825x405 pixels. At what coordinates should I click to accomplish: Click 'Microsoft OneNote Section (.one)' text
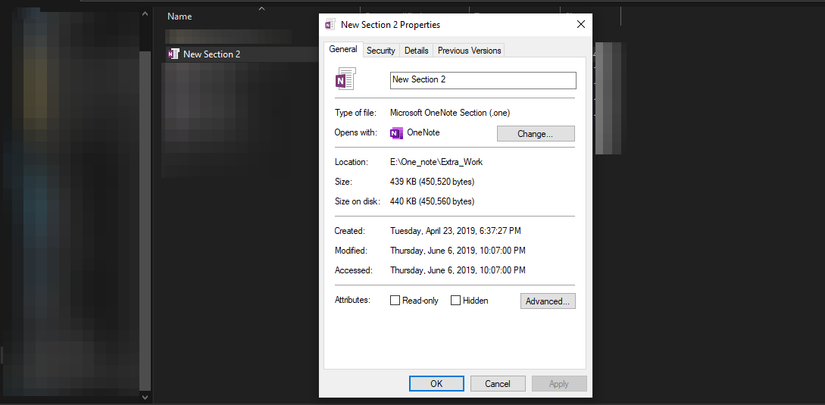pos(450,113)
